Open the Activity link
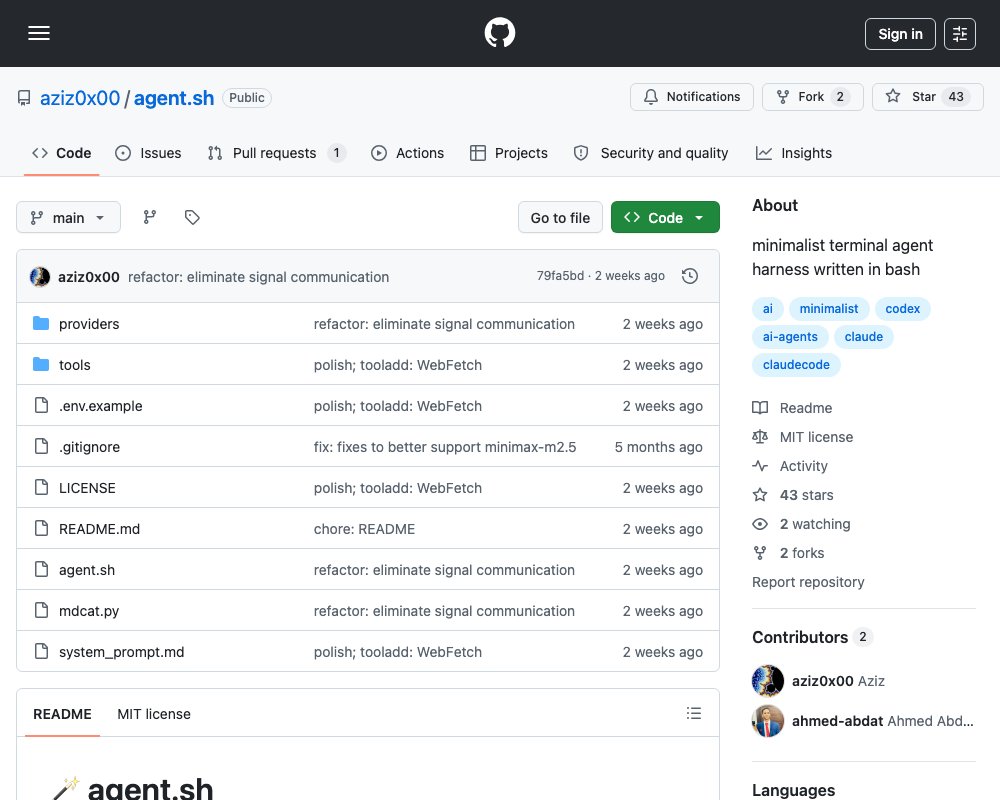Viewport: 1000px width, 800px height. 790,466
